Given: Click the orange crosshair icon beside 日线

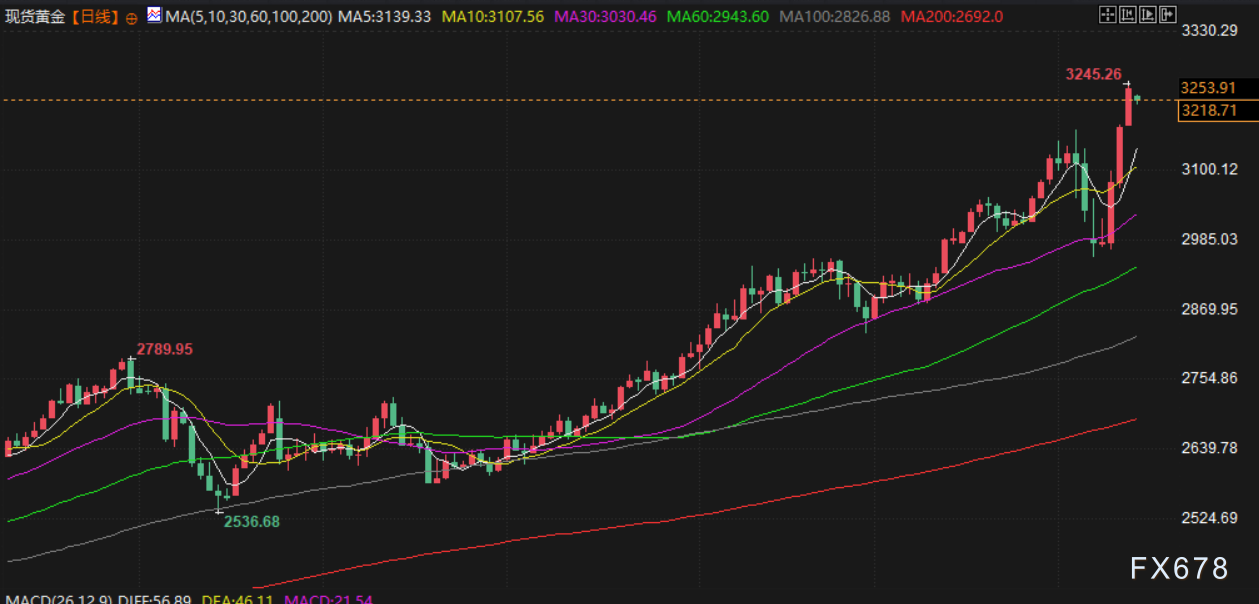Looking at the screenshot, I should tap(131, 18).
